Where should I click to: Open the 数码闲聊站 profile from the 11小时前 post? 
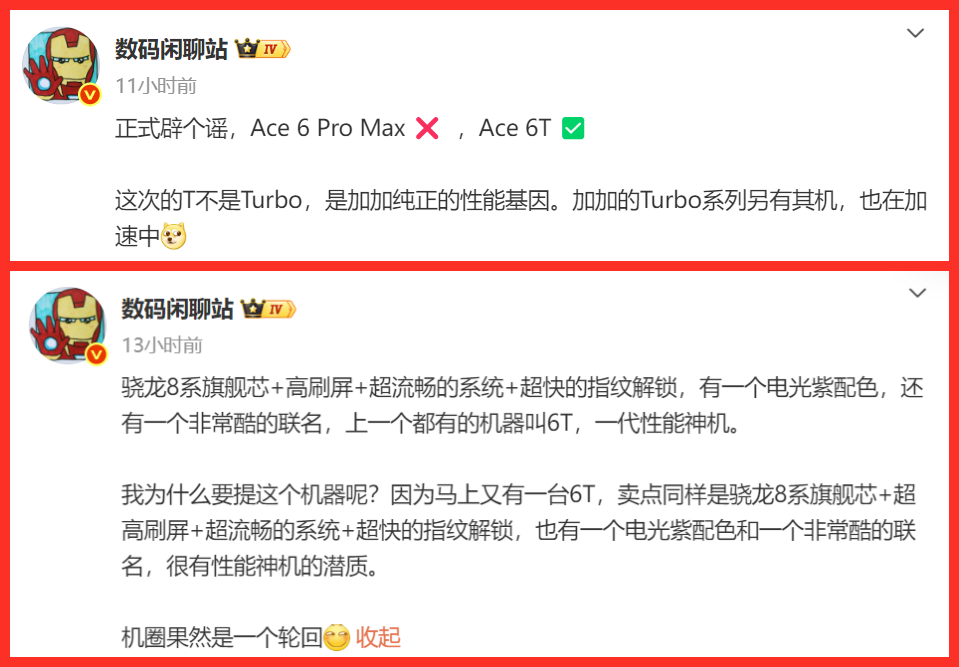pos(171,50)
